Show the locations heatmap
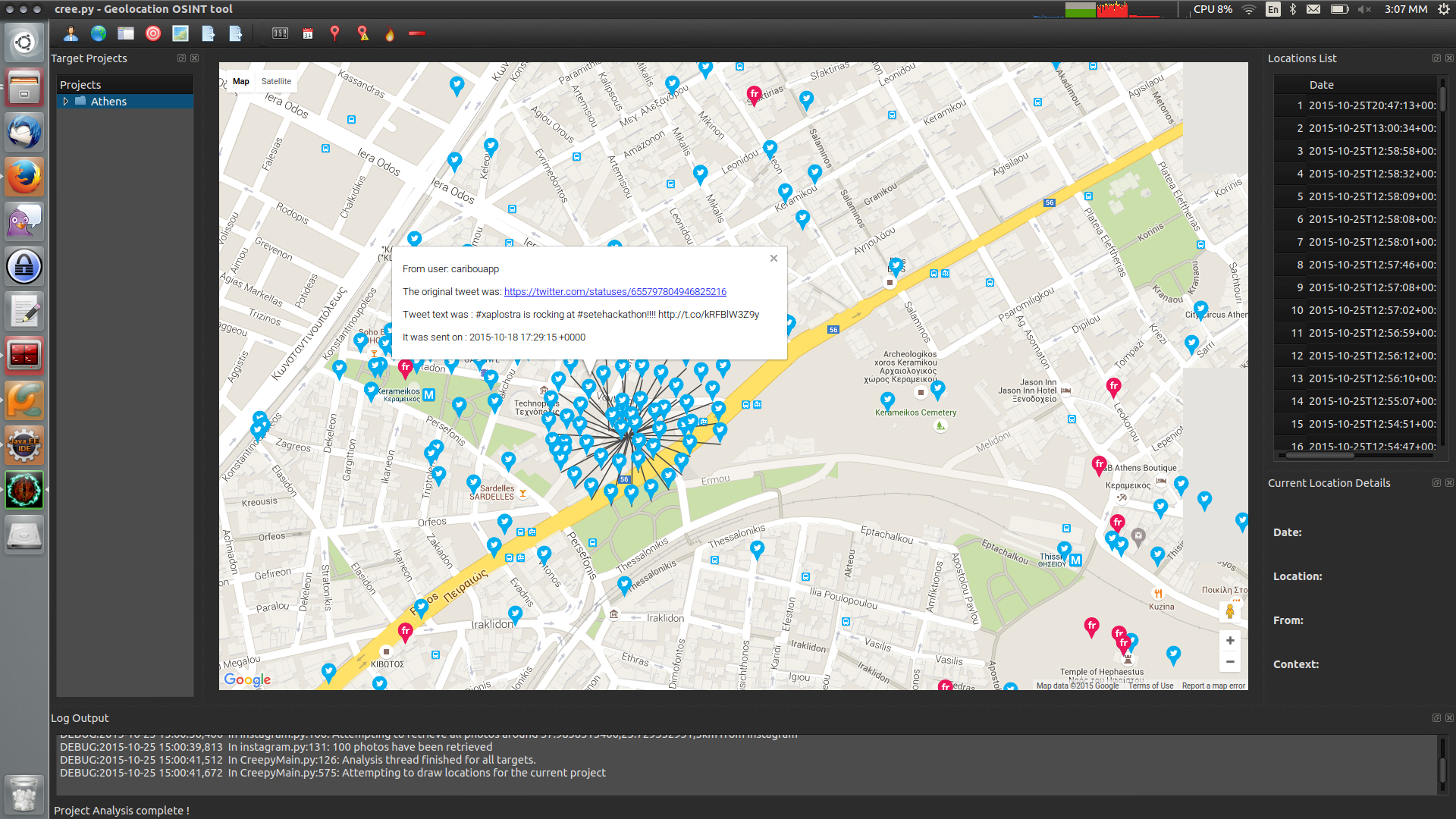The width and height of the screenshot is (1456, 819). (389, 33)
